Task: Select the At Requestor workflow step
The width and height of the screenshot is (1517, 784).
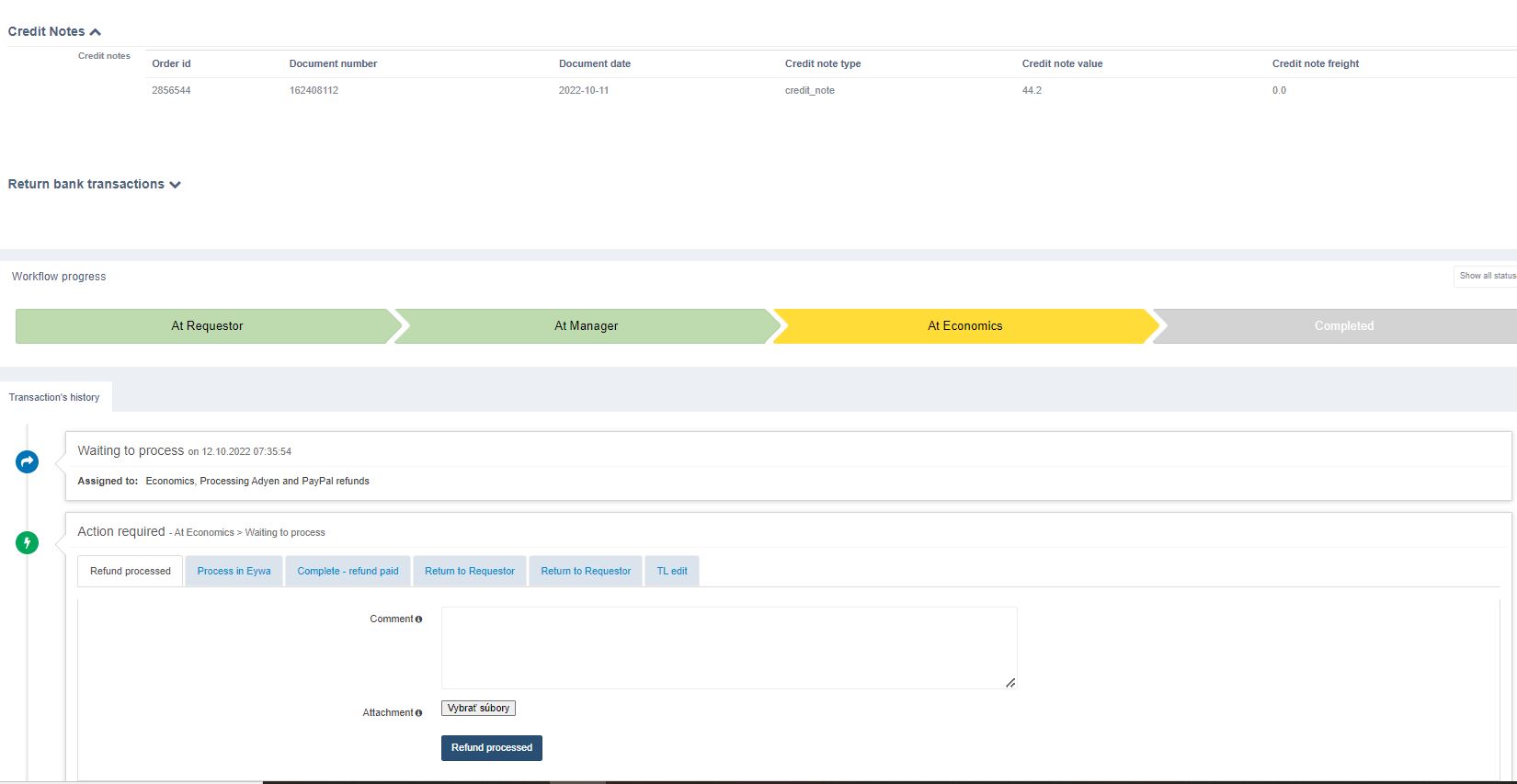Action: [x=208, y=326]
